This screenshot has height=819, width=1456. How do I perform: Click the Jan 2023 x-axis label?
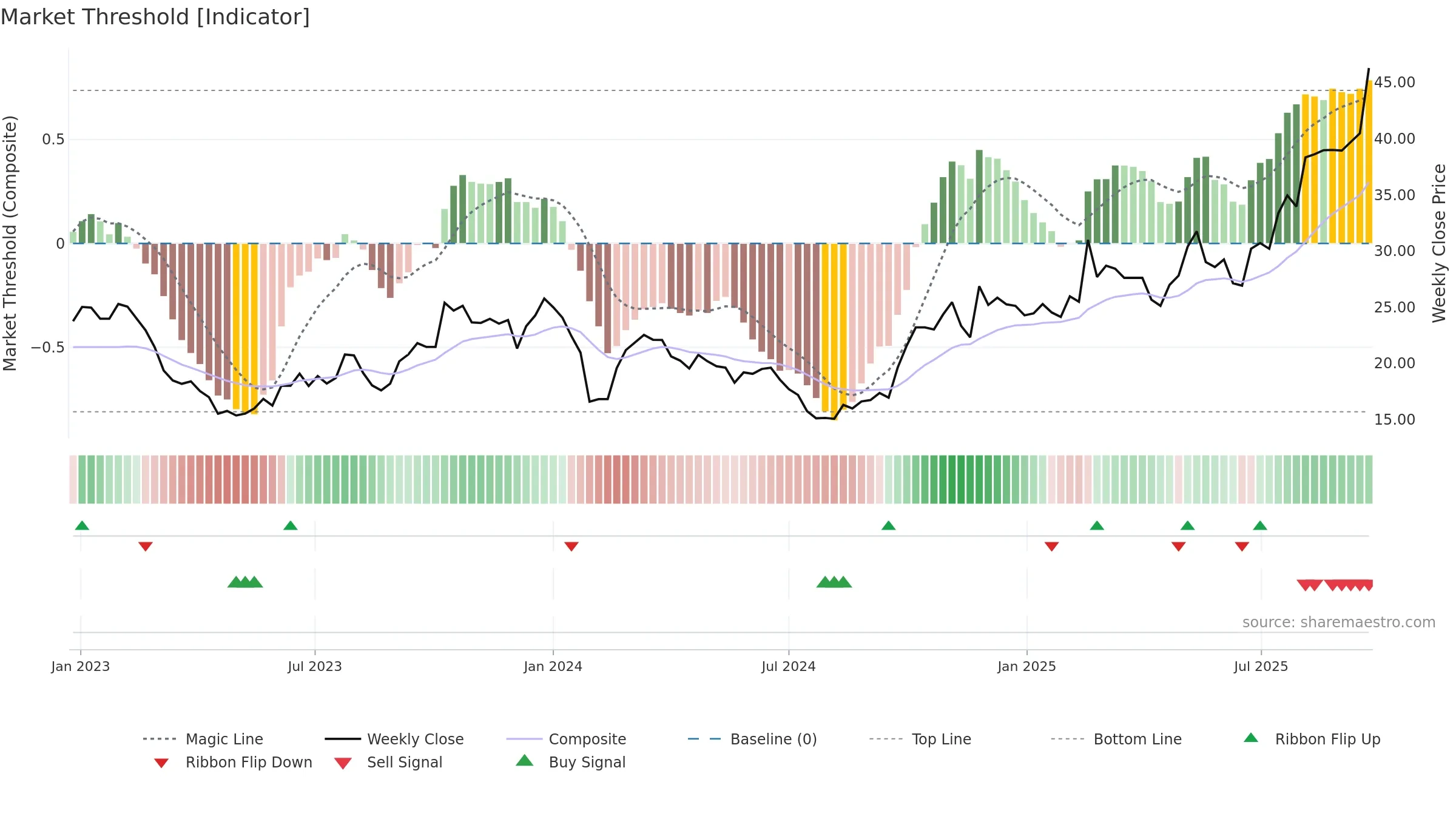[x=81, y=667]
